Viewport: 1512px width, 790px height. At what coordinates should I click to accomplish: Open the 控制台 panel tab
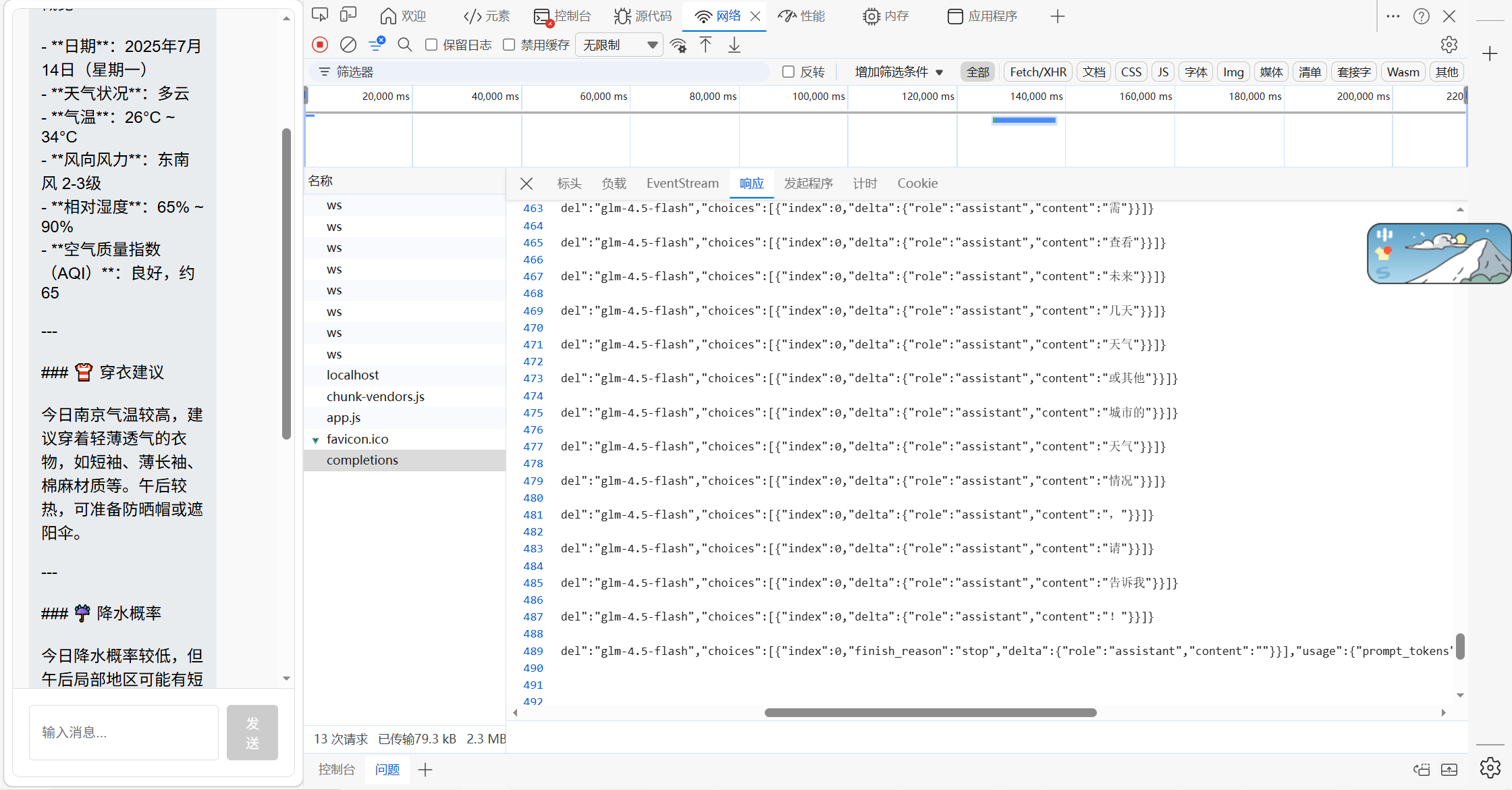[572, 16]
